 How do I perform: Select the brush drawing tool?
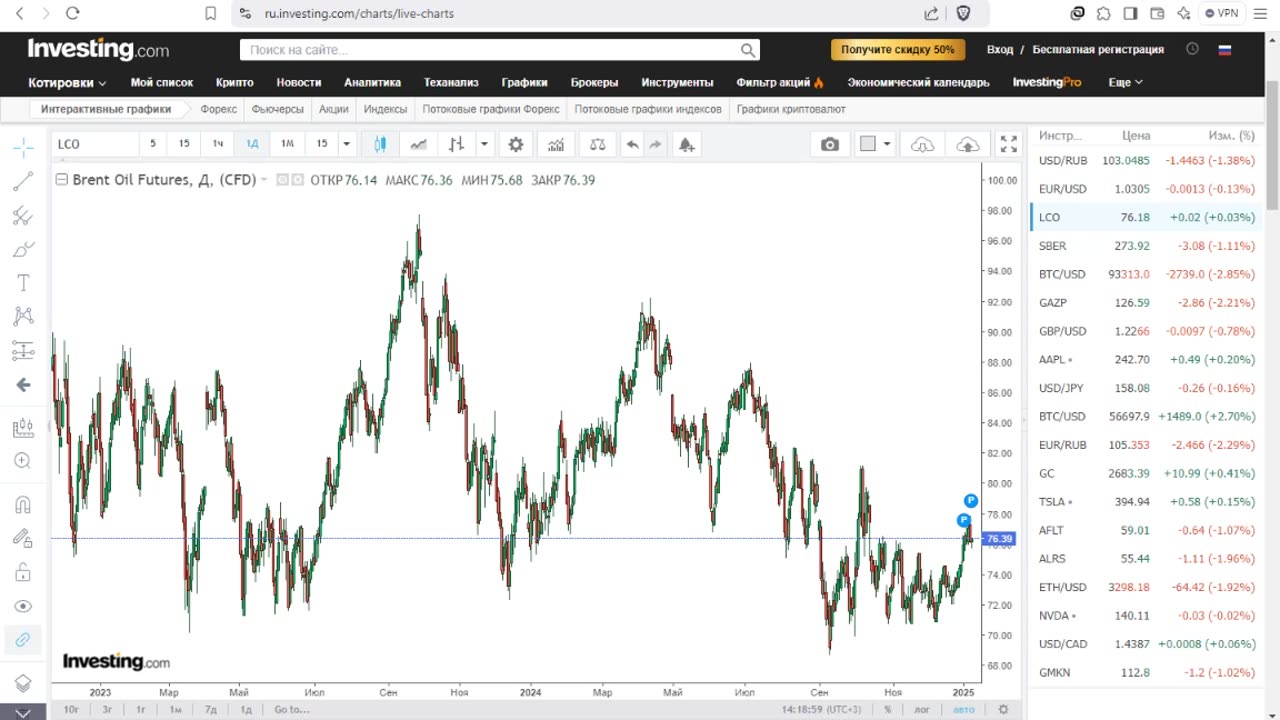[x=23, y=249]
